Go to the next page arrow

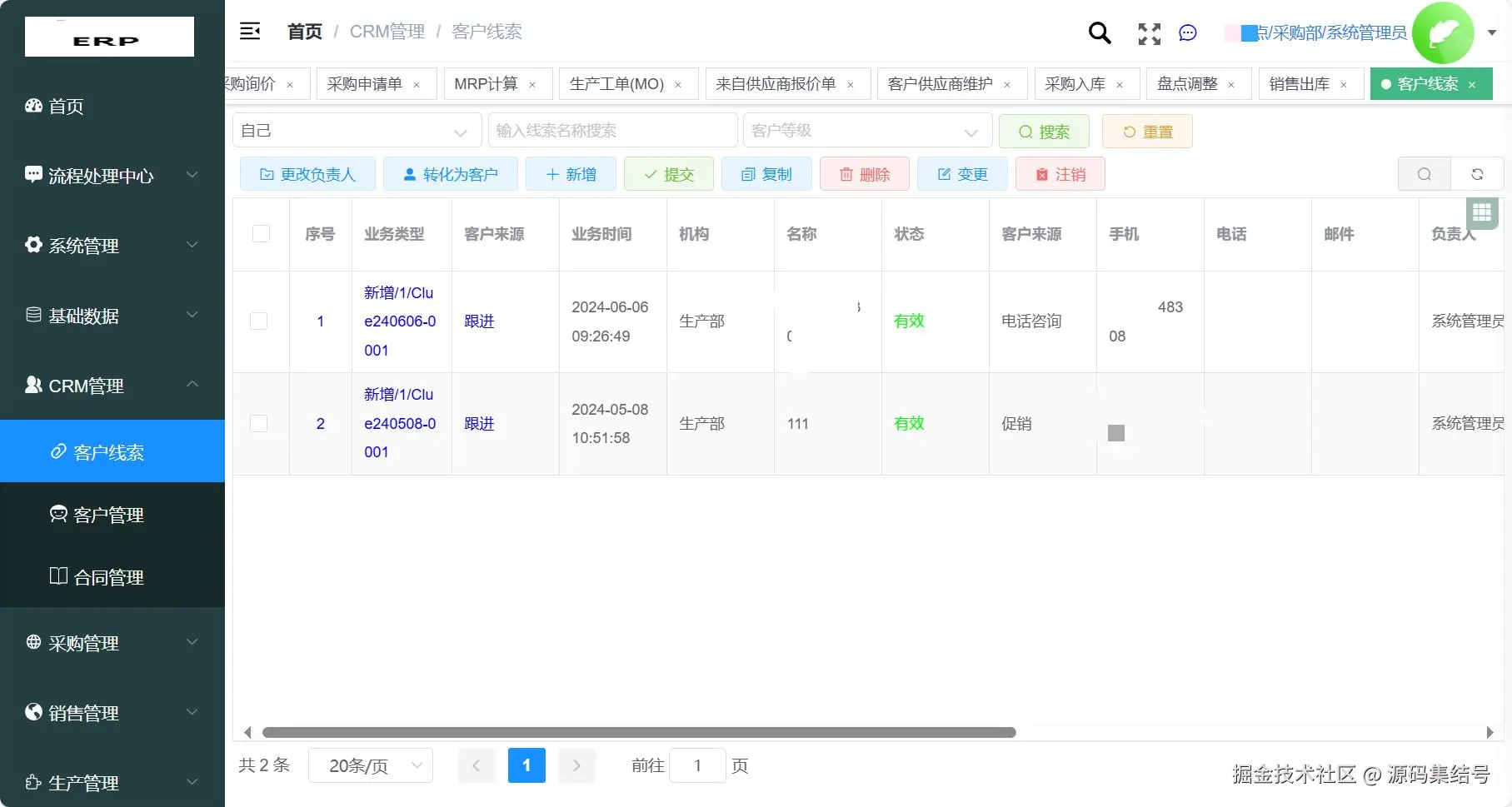[x=576, y=765]
